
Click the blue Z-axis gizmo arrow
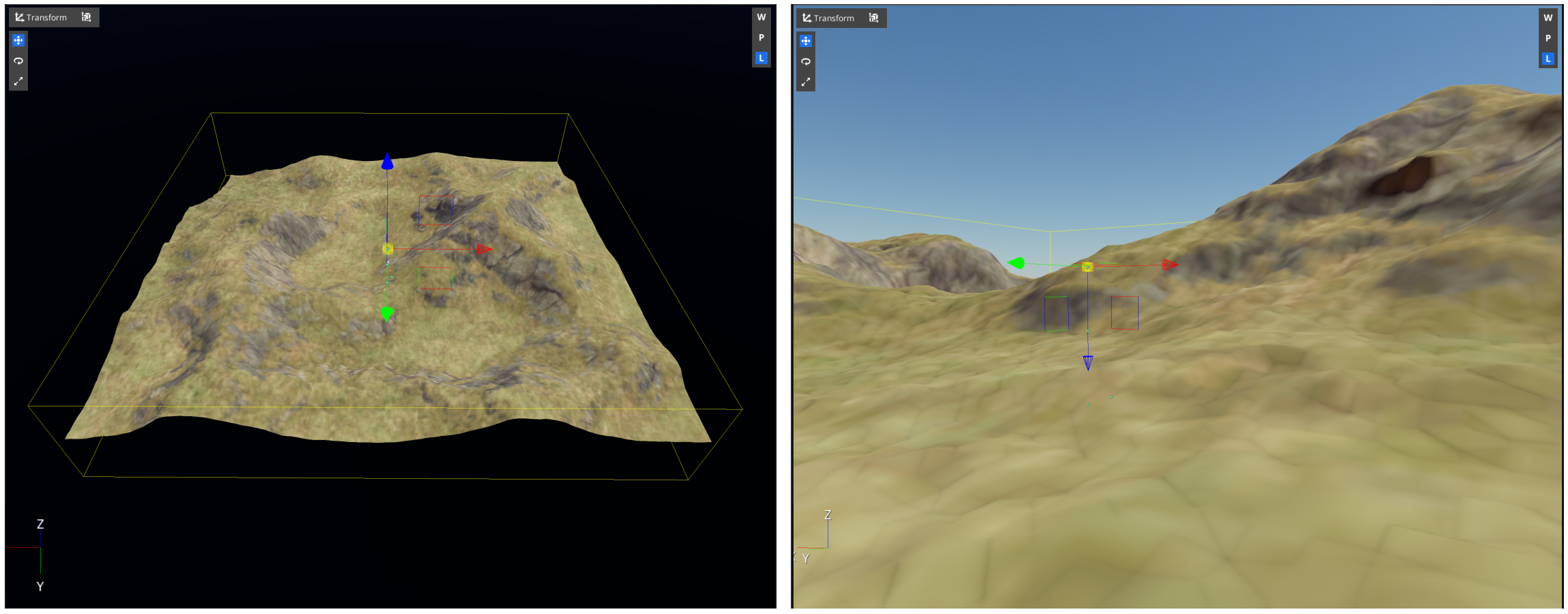point(387,162)
